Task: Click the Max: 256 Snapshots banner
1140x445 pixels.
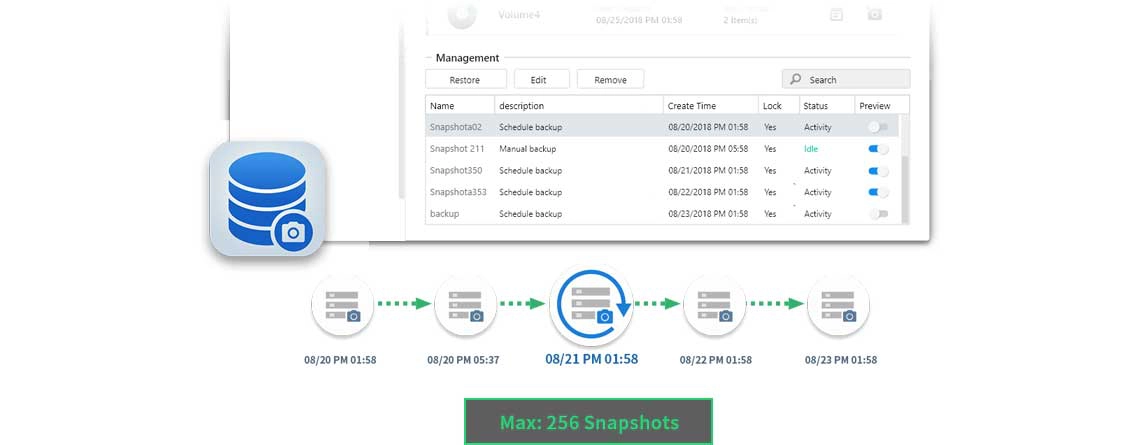Action: pyautogui.click(x=589, y=422)
